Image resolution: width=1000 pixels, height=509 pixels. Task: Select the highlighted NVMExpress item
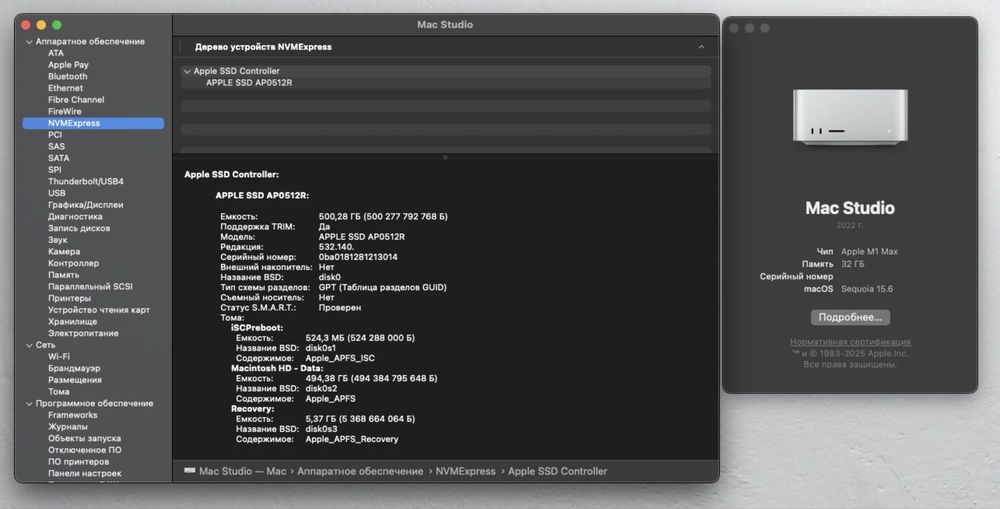point(93,123)
